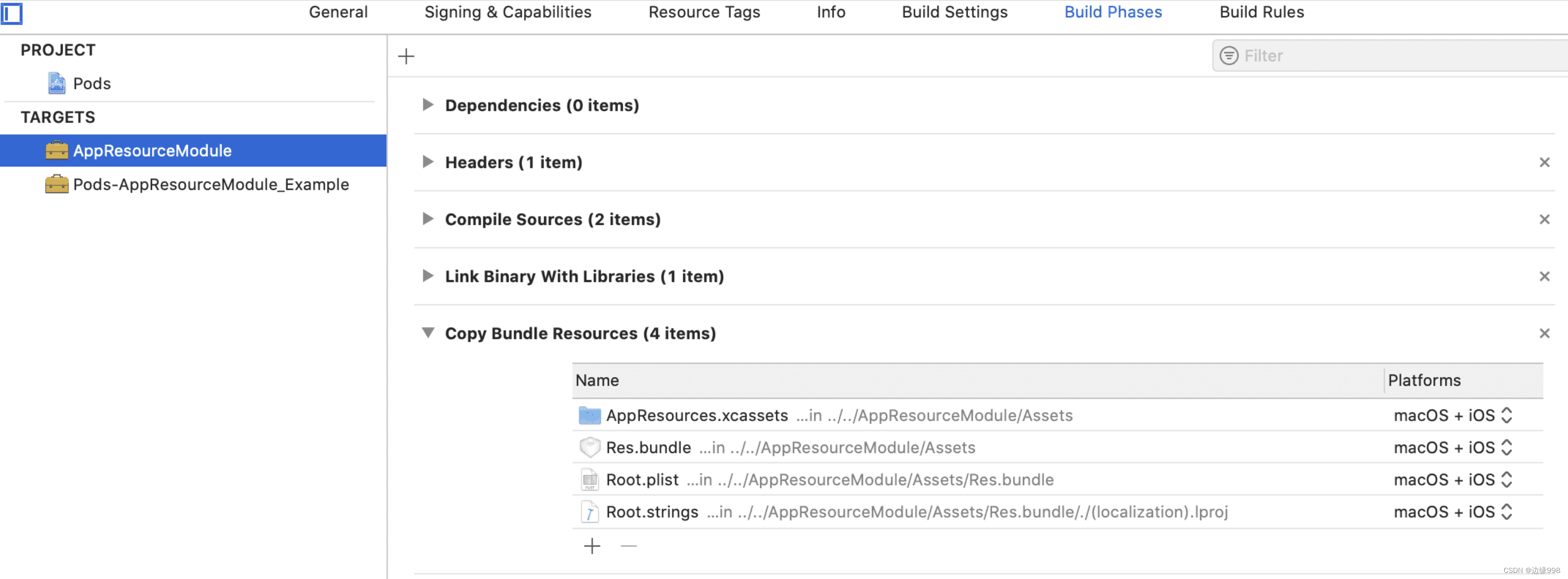
Task: Open the platform dropdown for AppResources.xcassets
Action: pyautogui.click(x=1508, y=415)
